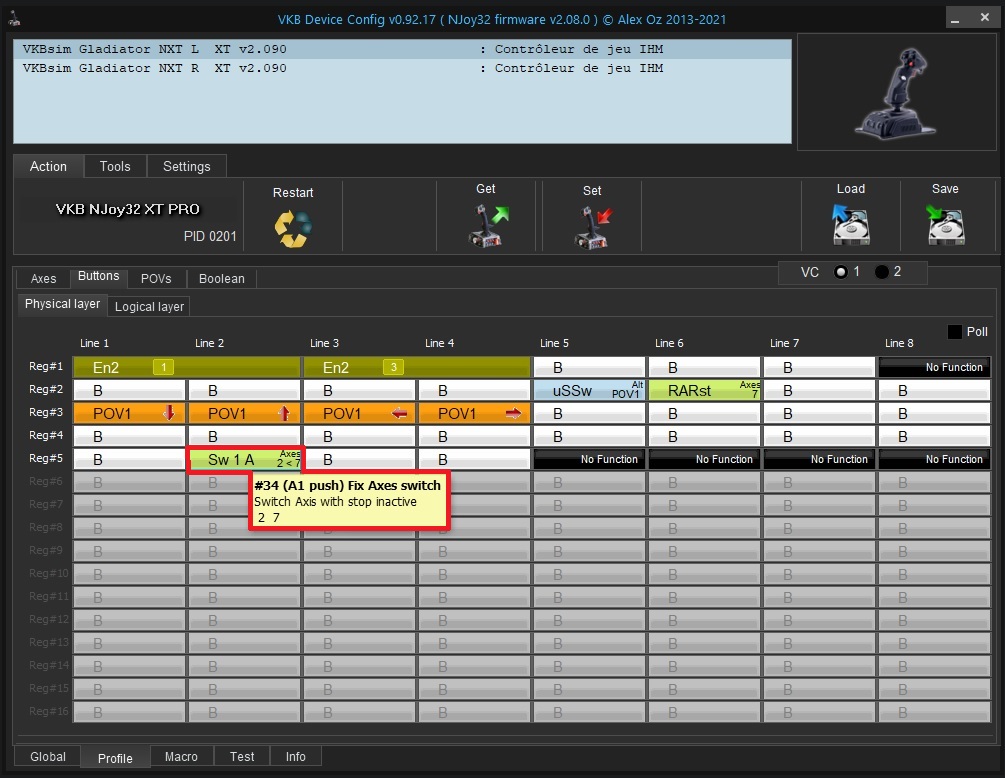Select VC radio button 1
Viewport: 1005px width, 778px height.
840,272
